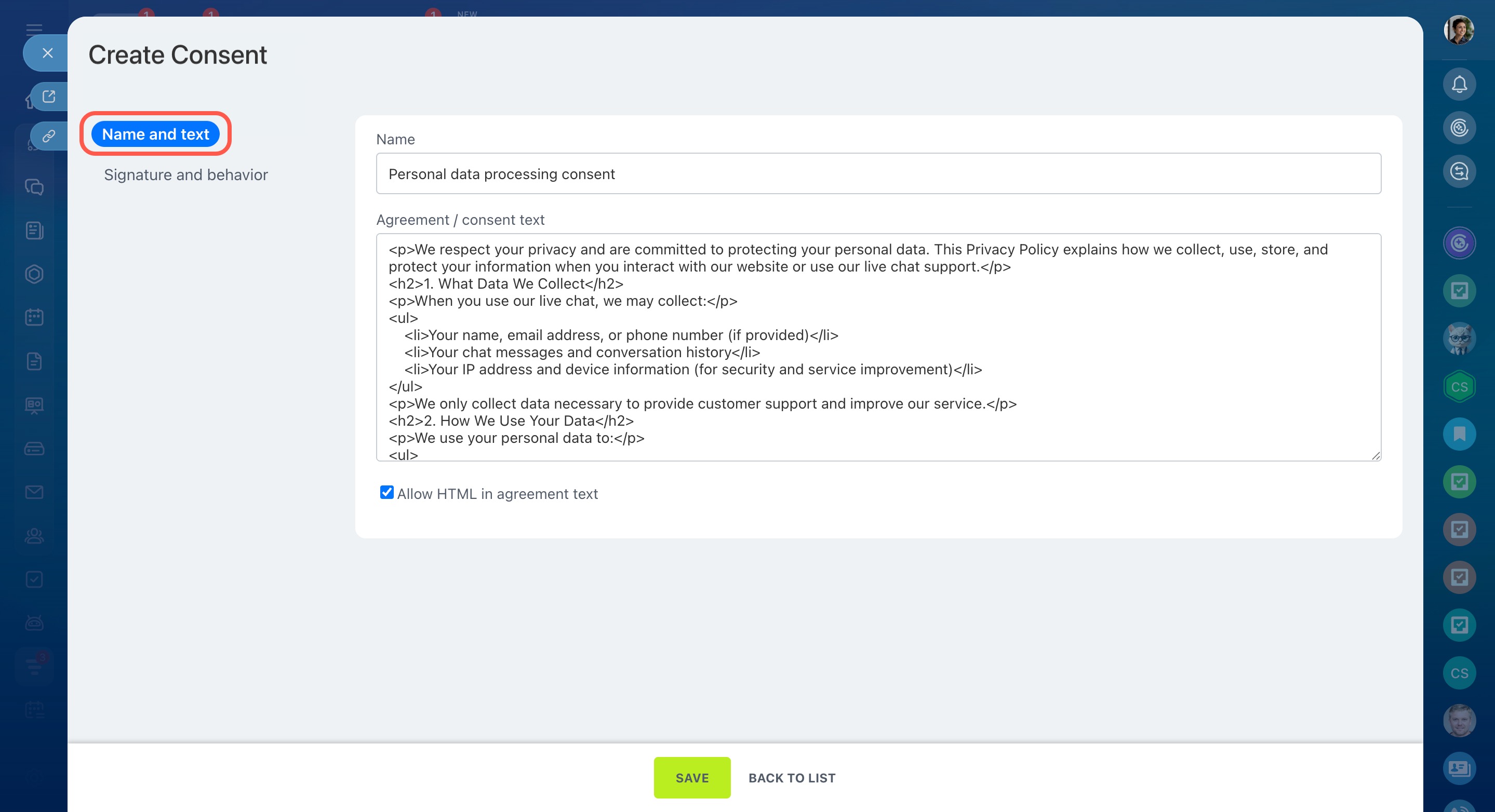Open the messenger chat icon in the left sidebar
The height and width of the screenshot is (812, 1495).
pyautogui.click(x=34, y=187)
